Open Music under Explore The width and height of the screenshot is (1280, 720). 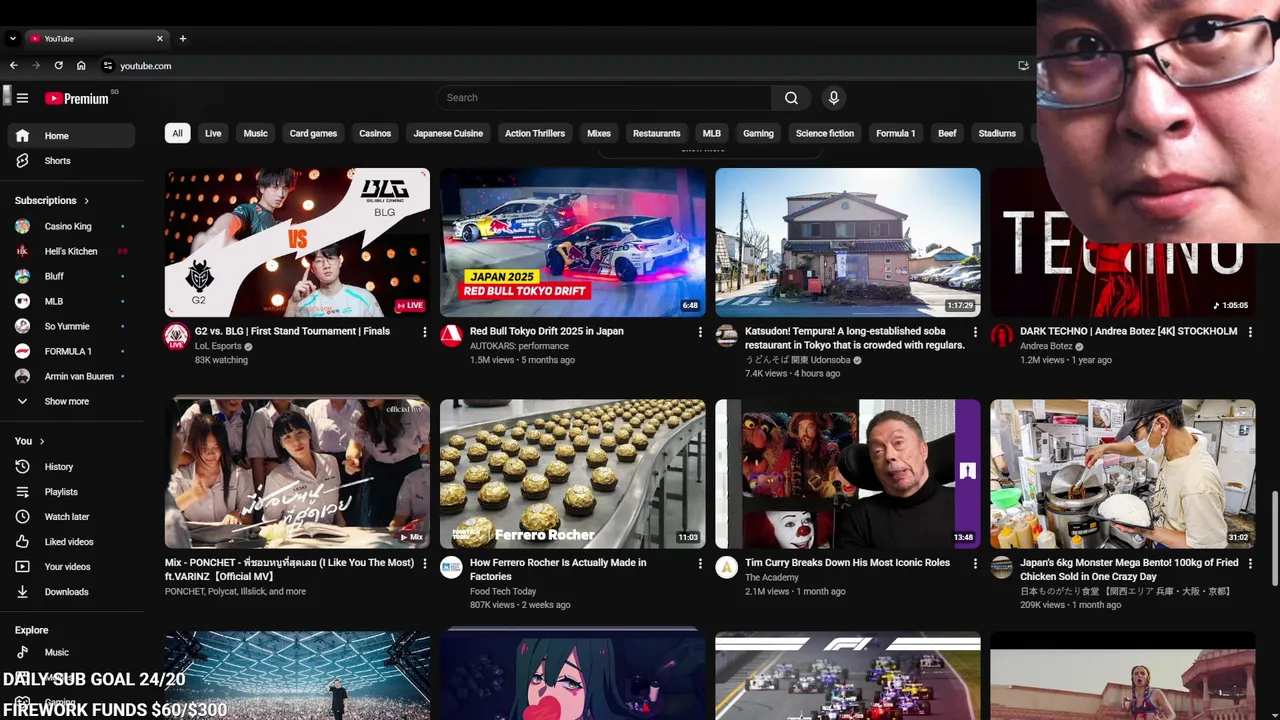tap(71, 652)
